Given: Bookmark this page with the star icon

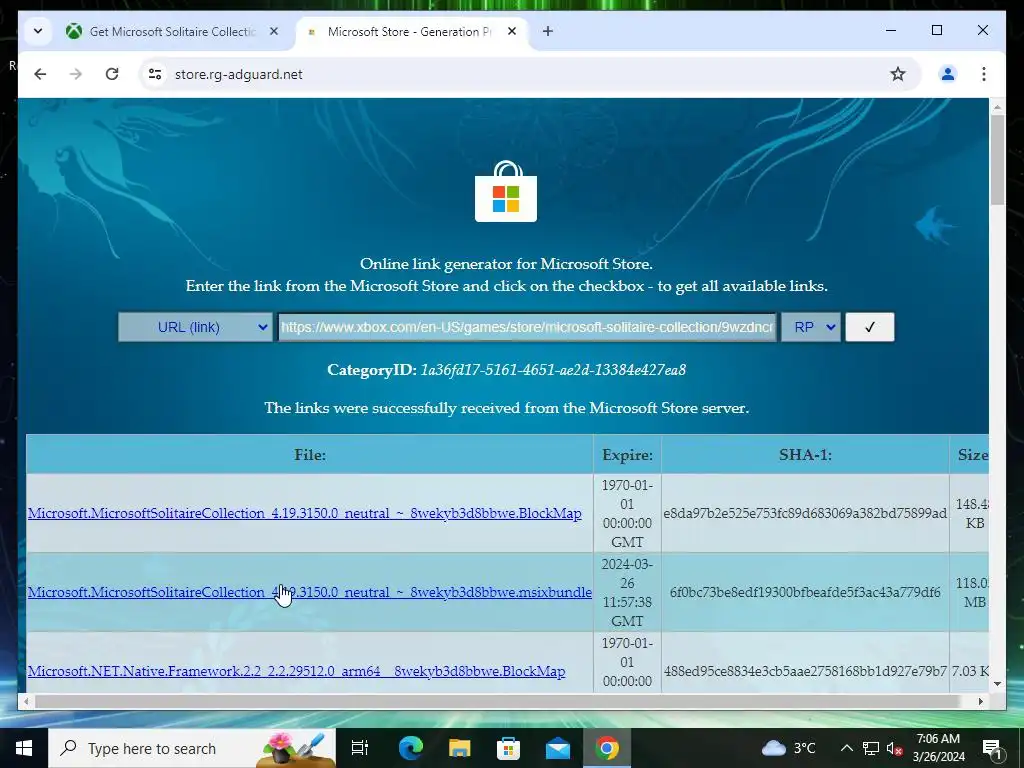Looking at the screenshot, I should (898, 74).
